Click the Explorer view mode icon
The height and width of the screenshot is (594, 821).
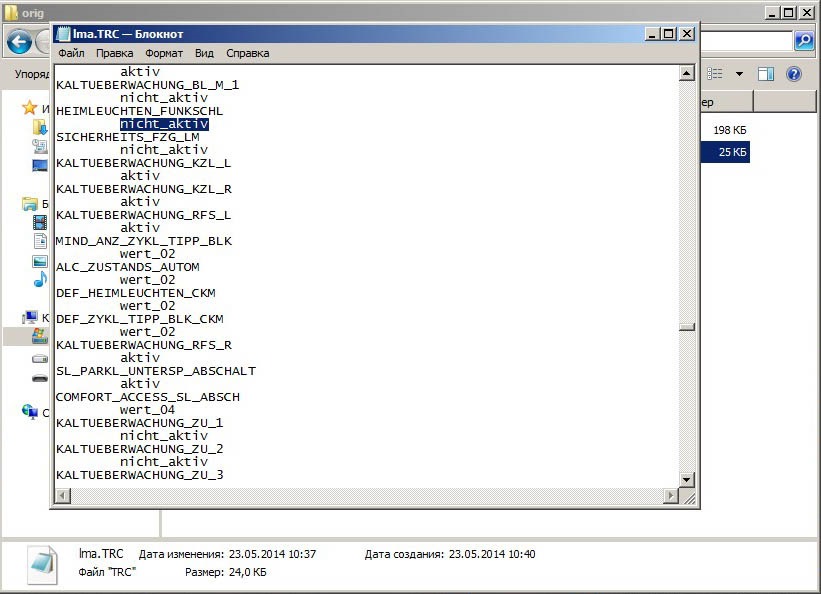point(715,74)
